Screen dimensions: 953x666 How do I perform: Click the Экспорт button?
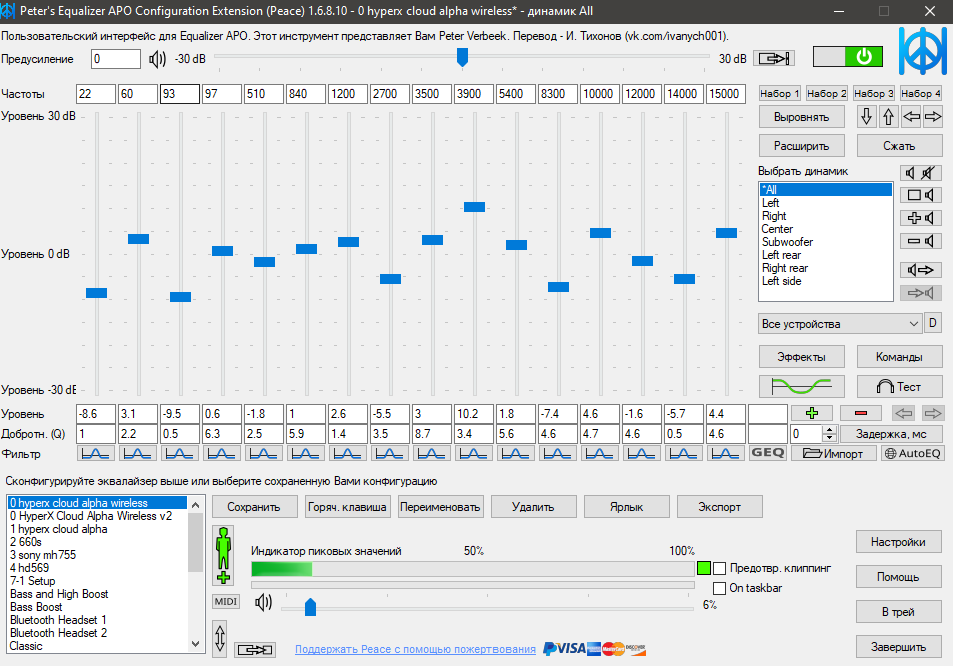tap(720, 507)
